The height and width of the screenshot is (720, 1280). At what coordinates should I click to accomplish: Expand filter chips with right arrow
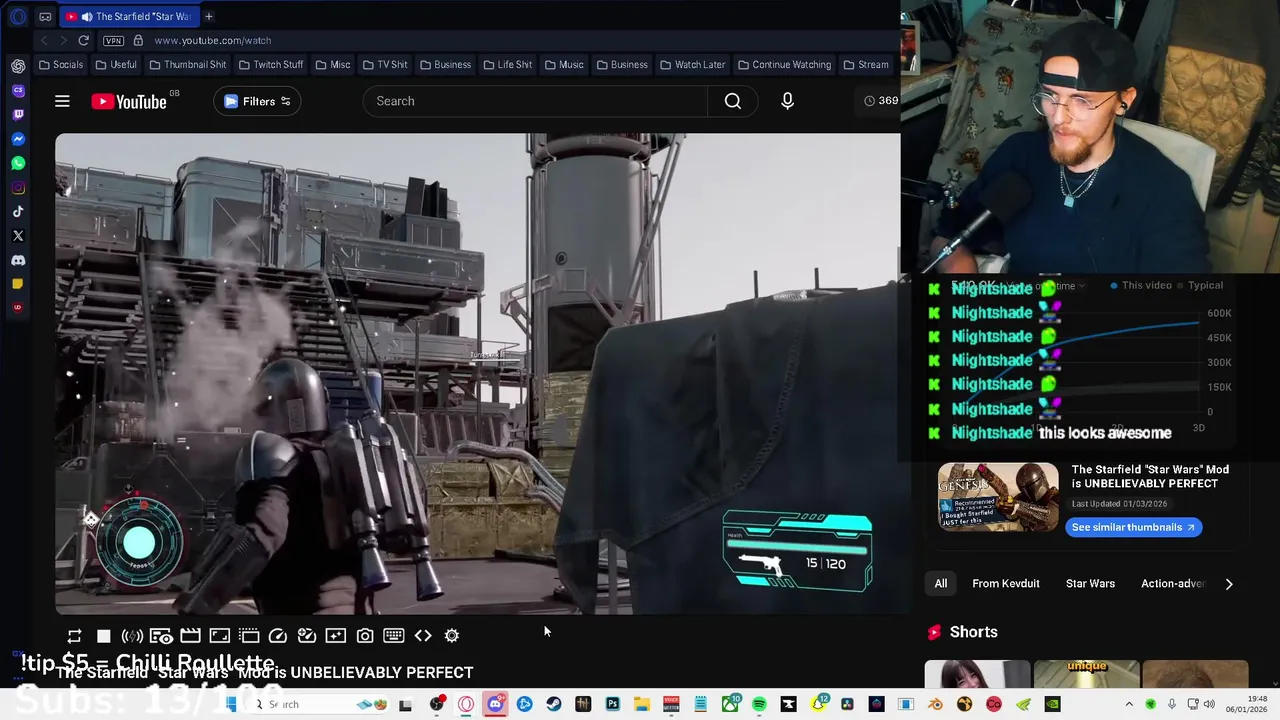(x=1229, y=584)
